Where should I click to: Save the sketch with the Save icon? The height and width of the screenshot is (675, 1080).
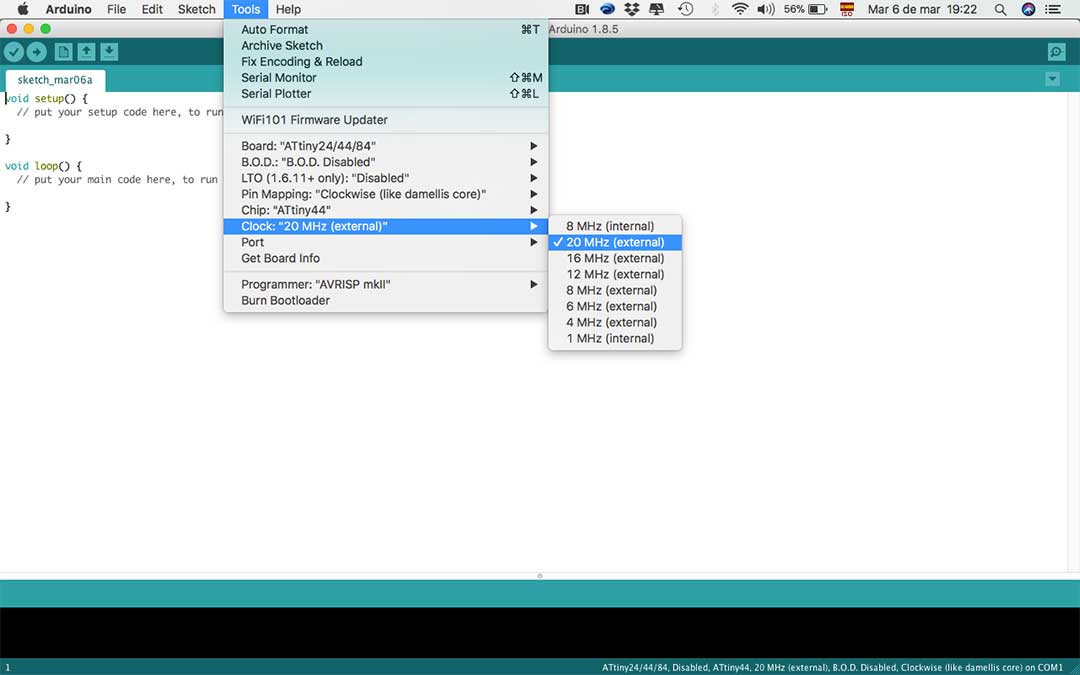click(x=109, y=52)
